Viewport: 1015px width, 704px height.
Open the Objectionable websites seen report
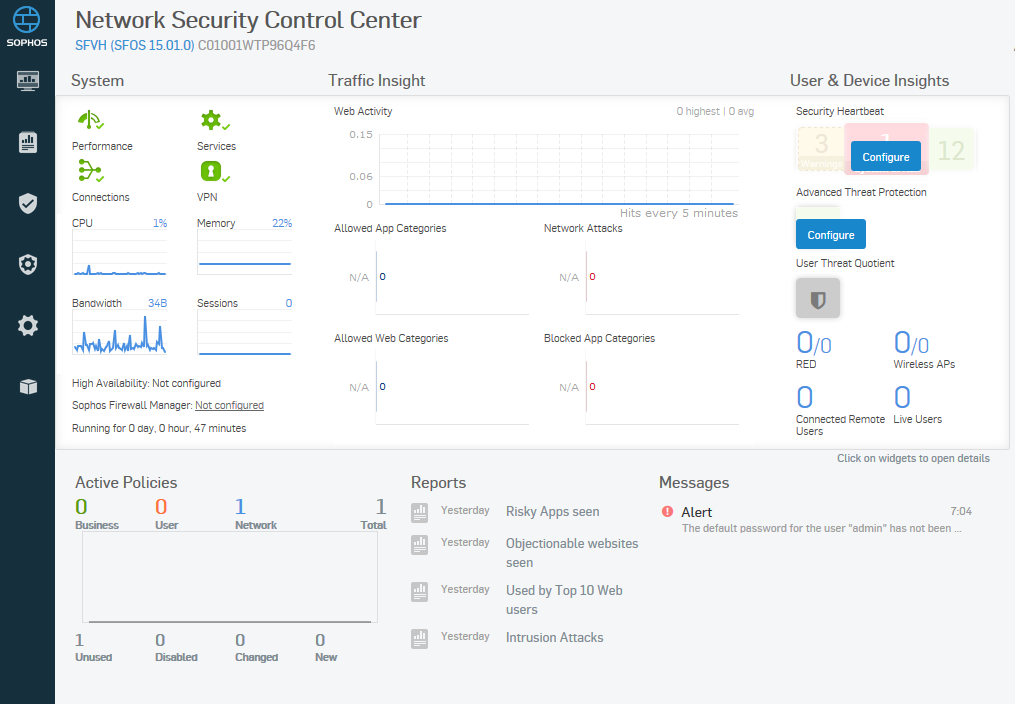click(572, 553)
